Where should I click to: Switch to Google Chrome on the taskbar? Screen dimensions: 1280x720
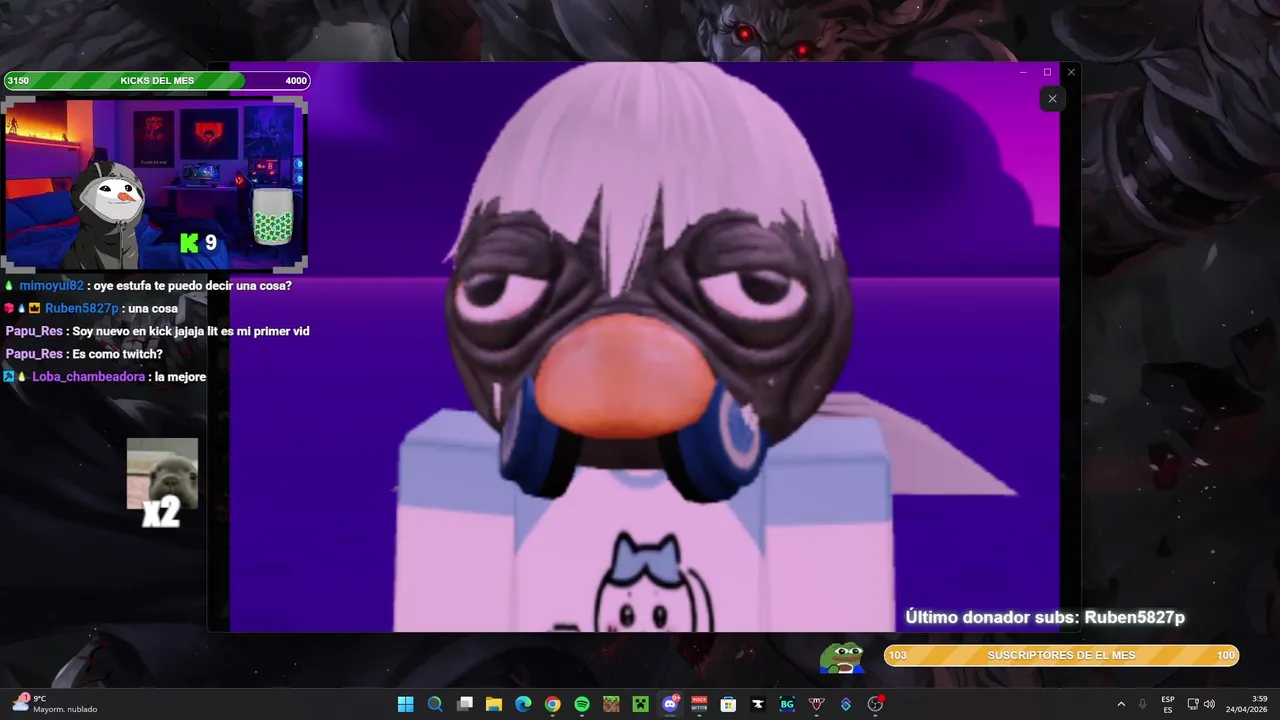tap(552, 704)
